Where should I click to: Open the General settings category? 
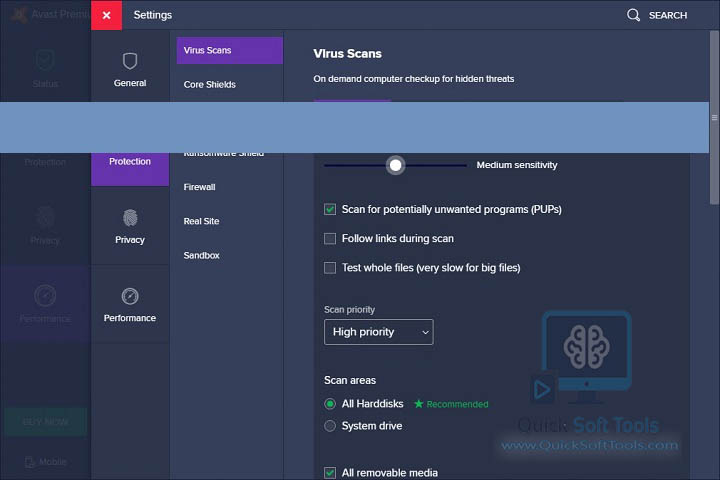pos(130,69)
